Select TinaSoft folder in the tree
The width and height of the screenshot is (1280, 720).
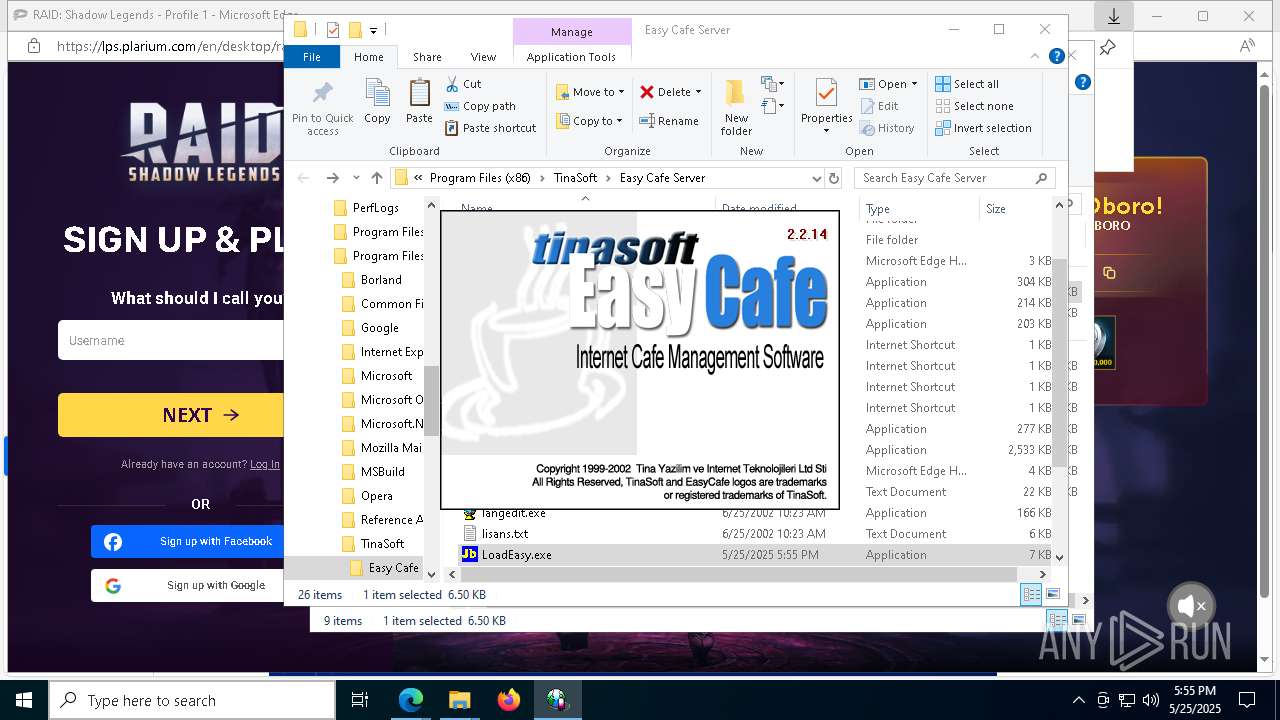click(x=382, y=544)
